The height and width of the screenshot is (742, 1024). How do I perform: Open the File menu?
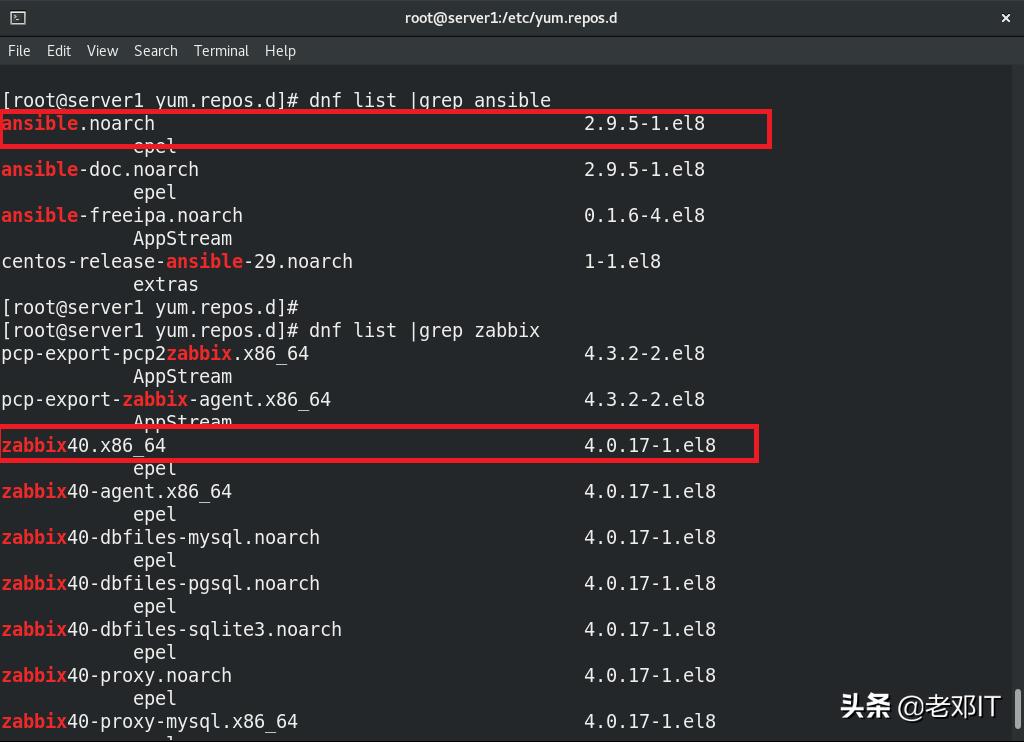point(19,50)
